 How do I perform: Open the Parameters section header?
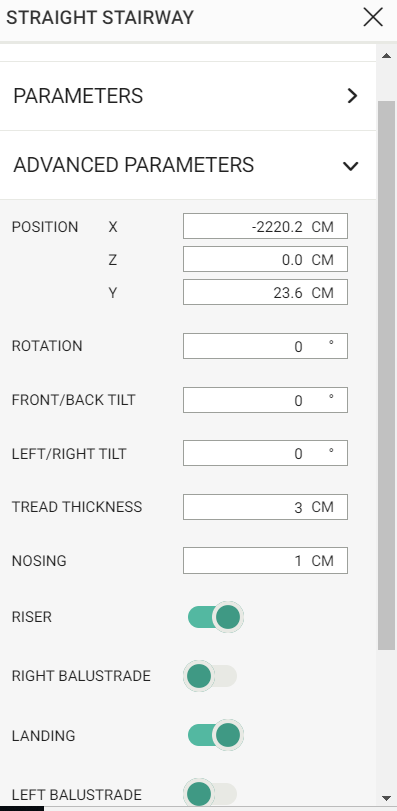(188, 96)
